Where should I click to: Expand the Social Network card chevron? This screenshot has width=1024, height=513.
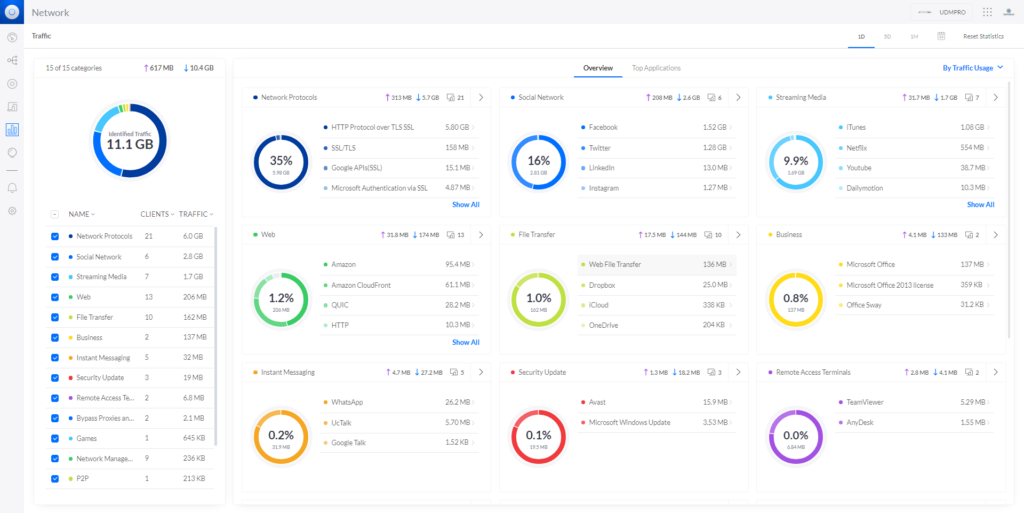(738, 98)
